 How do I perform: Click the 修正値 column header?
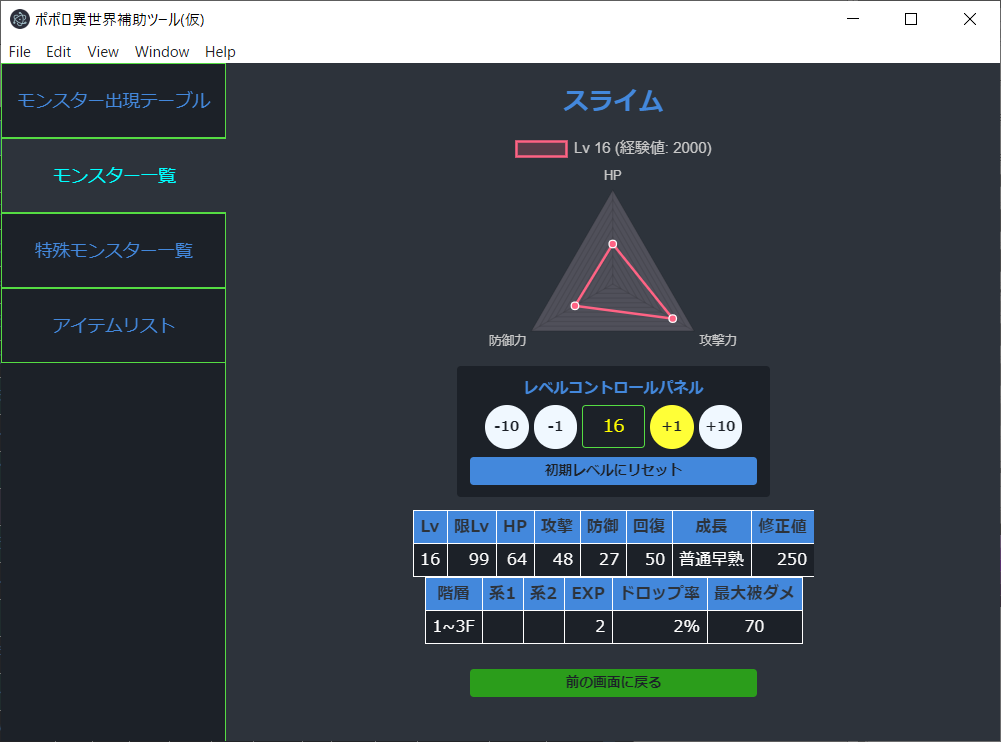[783, 526]
